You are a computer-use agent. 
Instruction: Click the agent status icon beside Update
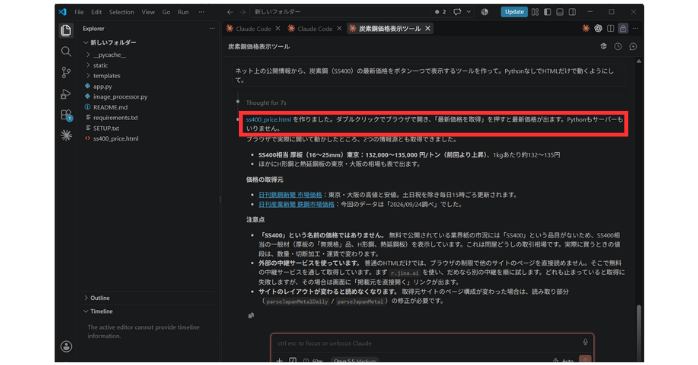484,12
